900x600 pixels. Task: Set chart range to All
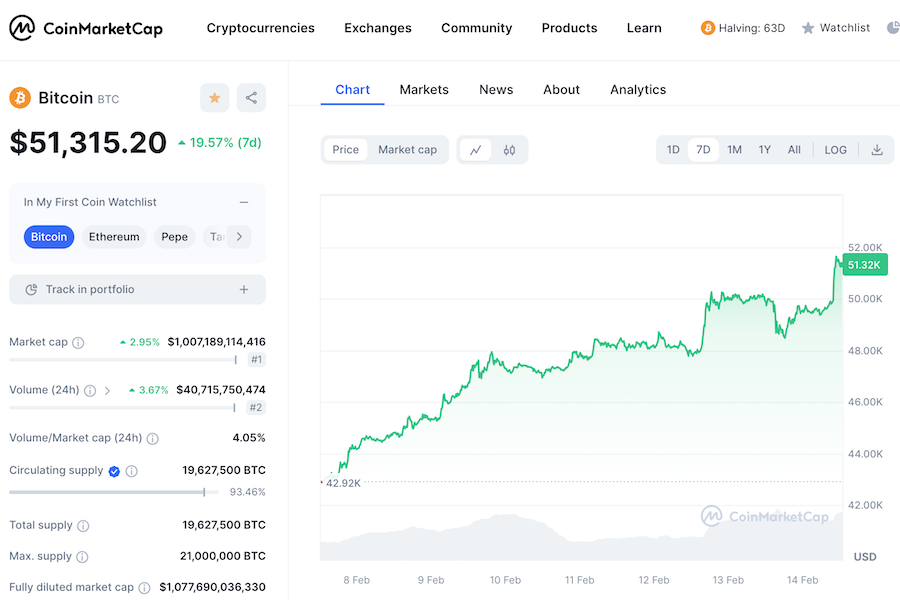coord(794,150)
